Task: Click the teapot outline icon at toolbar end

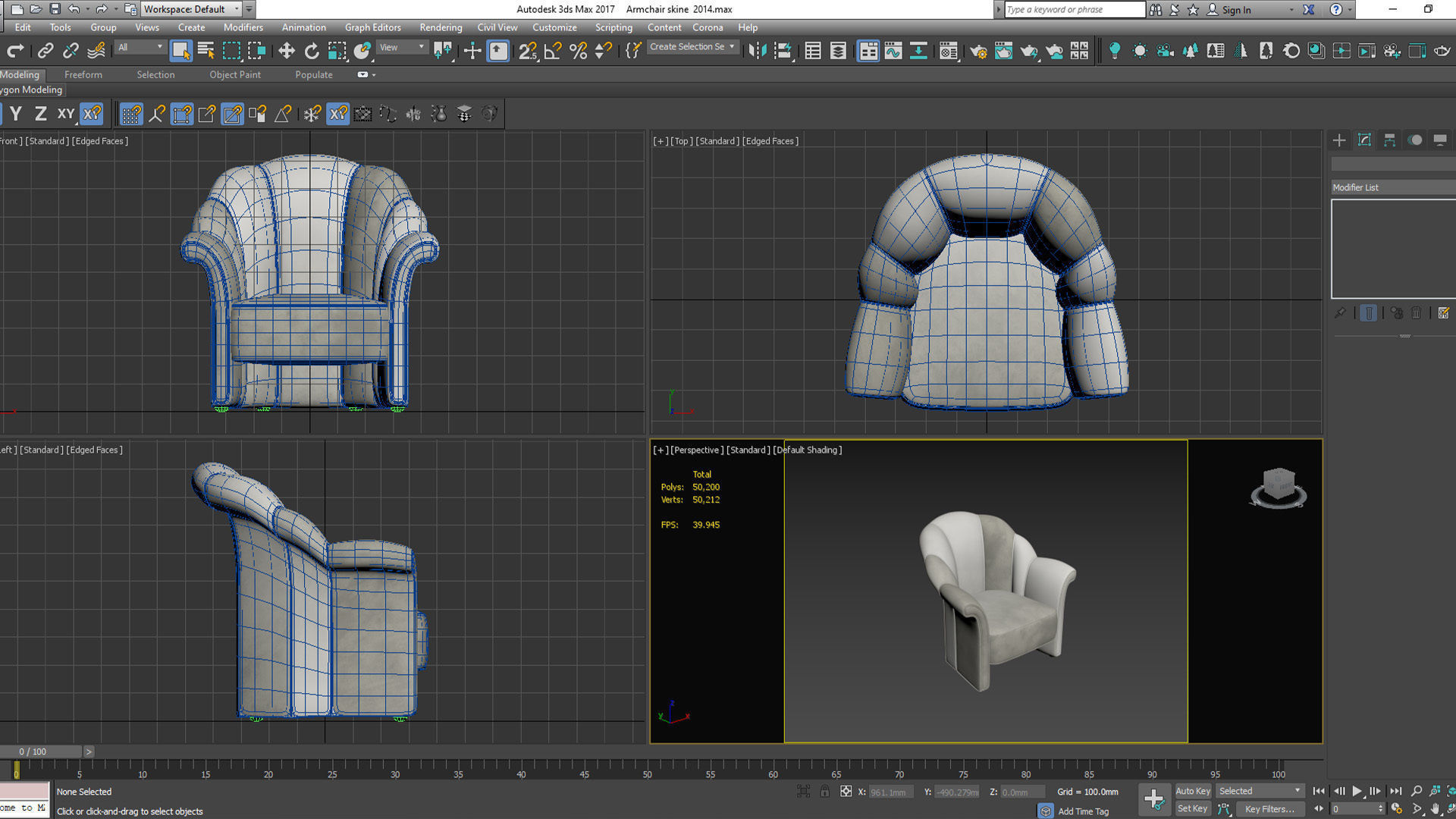Action: (x=1442, y=51)
